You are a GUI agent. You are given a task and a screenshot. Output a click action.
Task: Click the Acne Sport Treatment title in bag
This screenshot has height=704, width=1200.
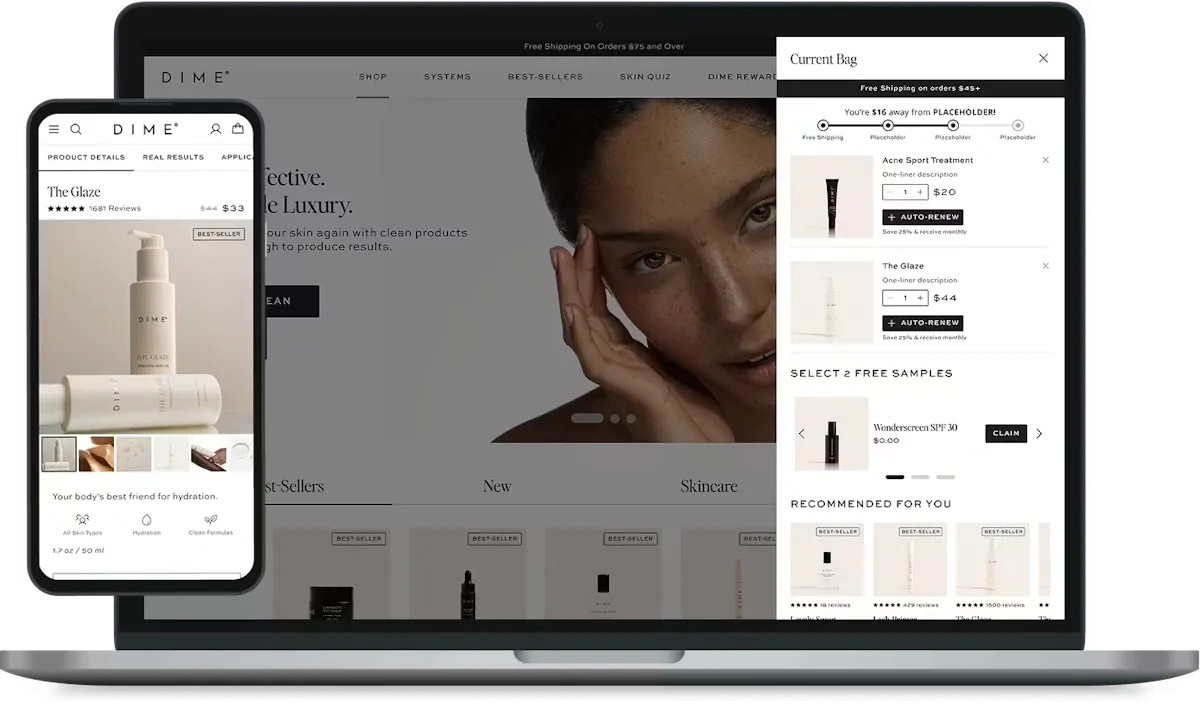(x=927, y=160)
